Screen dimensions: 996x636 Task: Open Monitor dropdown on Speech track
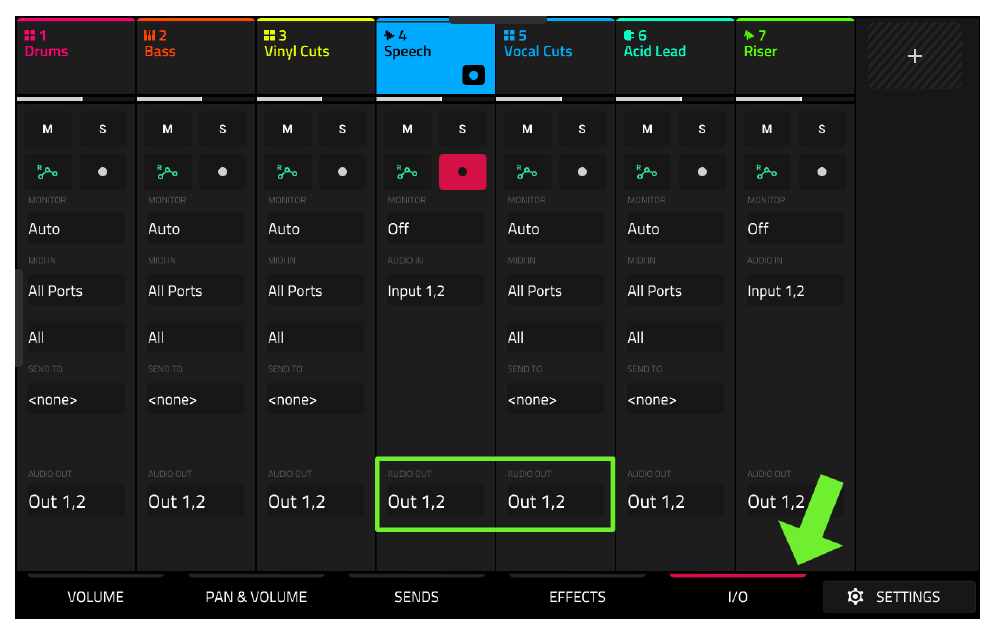[x=435, y=228]
